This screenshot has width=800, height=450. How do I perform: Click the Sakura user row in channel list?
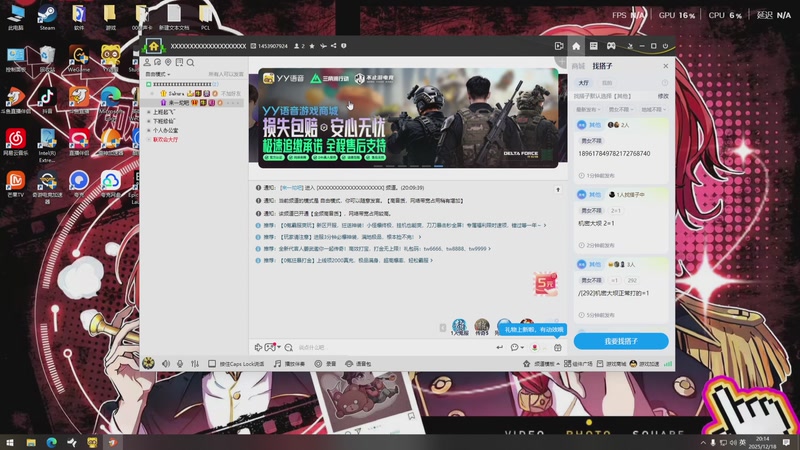click(196, 94)
